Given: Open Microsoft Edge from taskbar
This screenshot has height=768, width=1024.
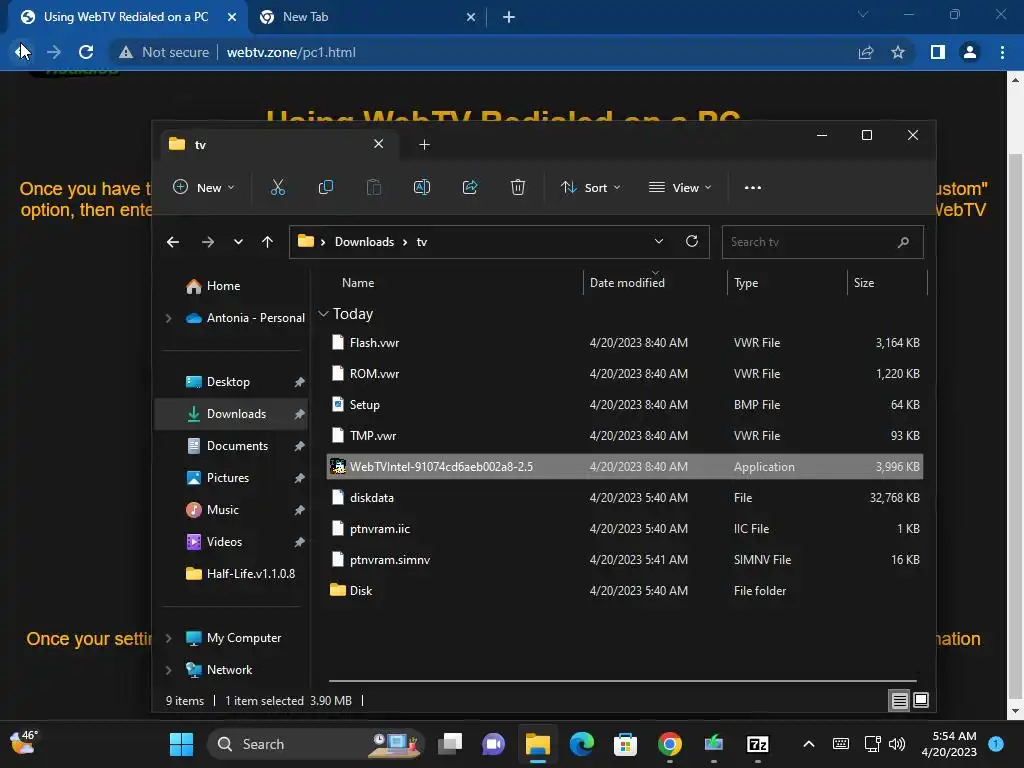Looking at the screenshot, I should pos(581,744).
